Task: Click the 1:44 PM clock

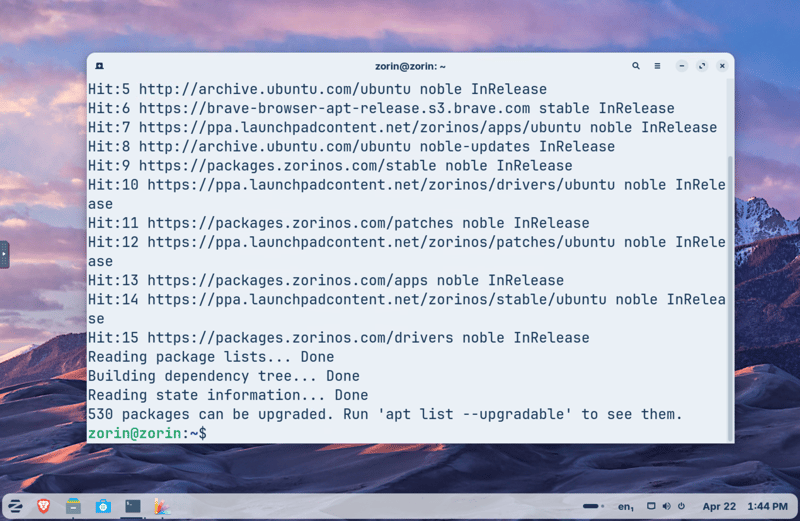Action: (x=767, y=507)
